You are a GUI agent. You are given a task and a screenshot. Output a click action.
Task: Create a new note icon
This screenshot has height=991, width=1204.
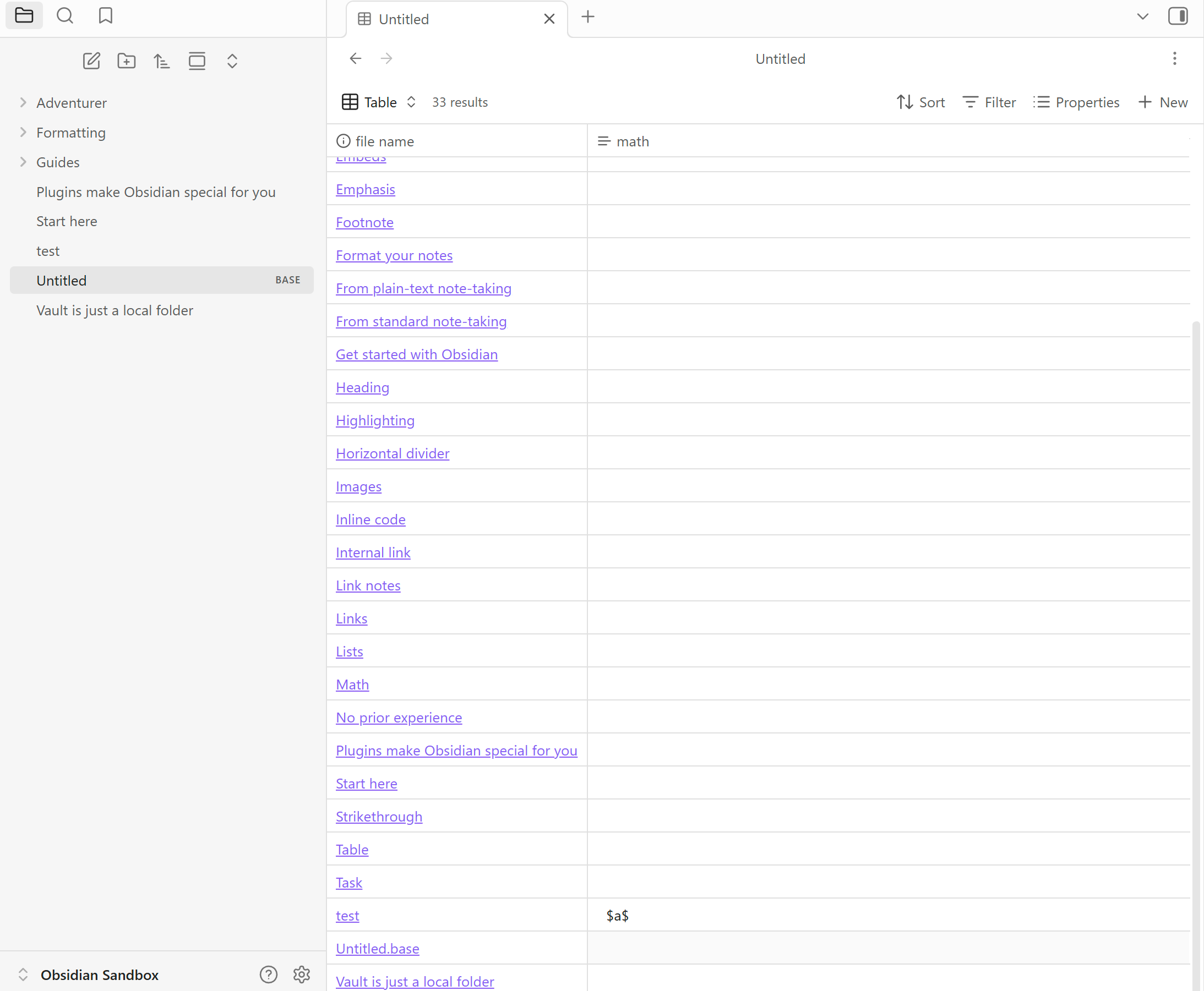[x=91, y=61]
